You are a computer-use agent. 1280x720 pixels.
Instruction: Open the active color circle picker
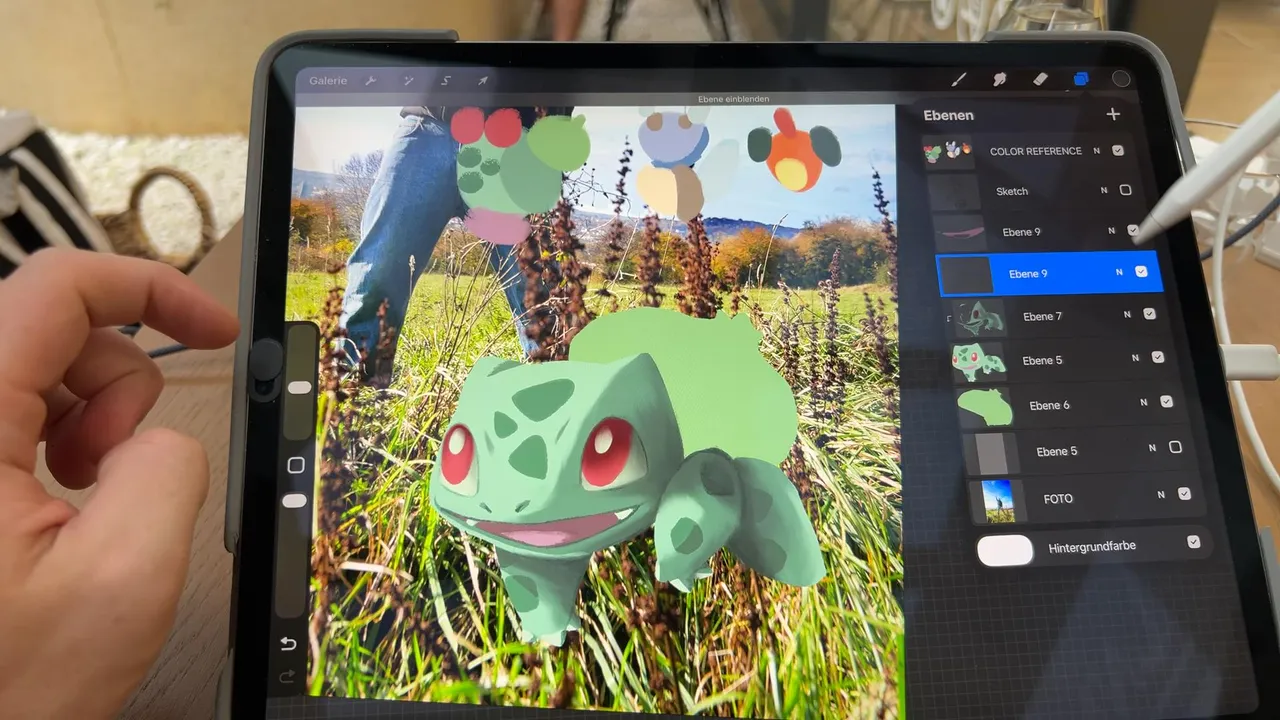(x=1121, y=79)
